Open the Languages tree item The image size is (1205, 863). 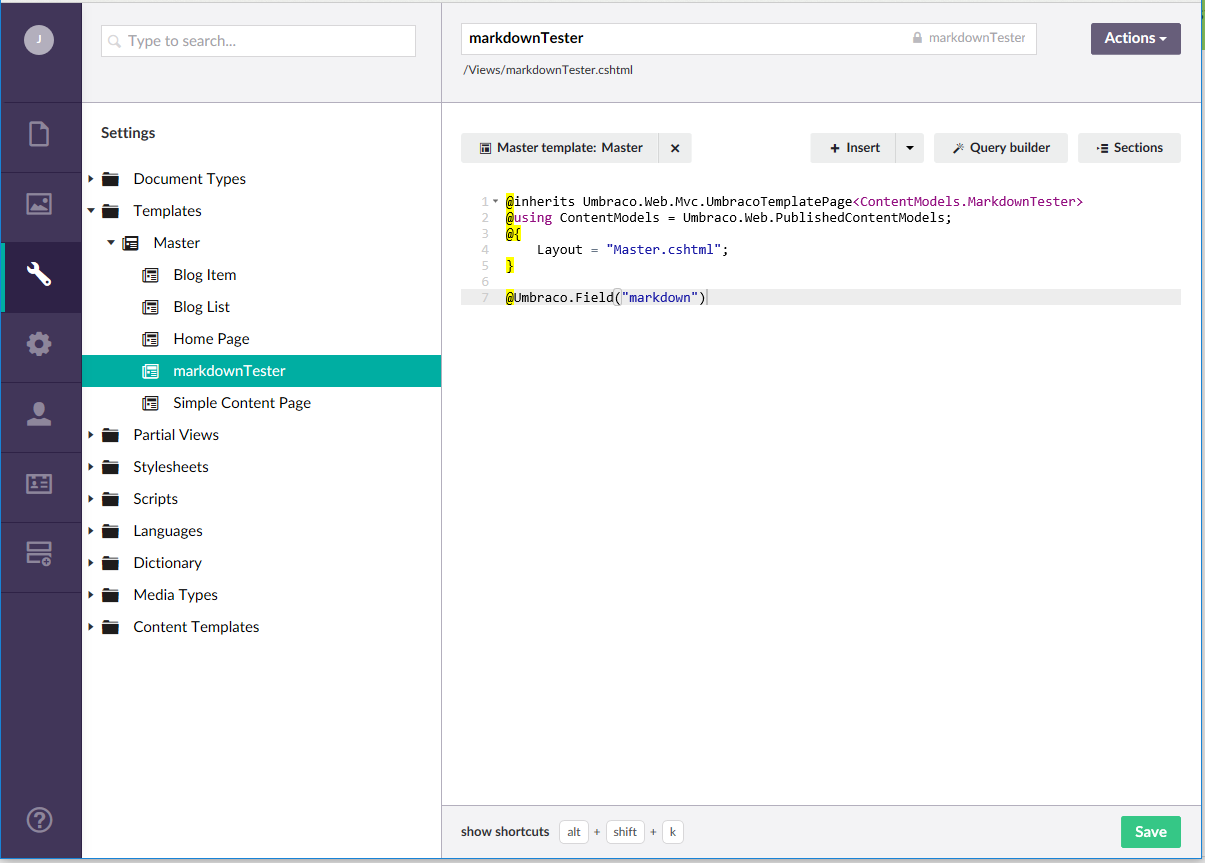(168, 531)
